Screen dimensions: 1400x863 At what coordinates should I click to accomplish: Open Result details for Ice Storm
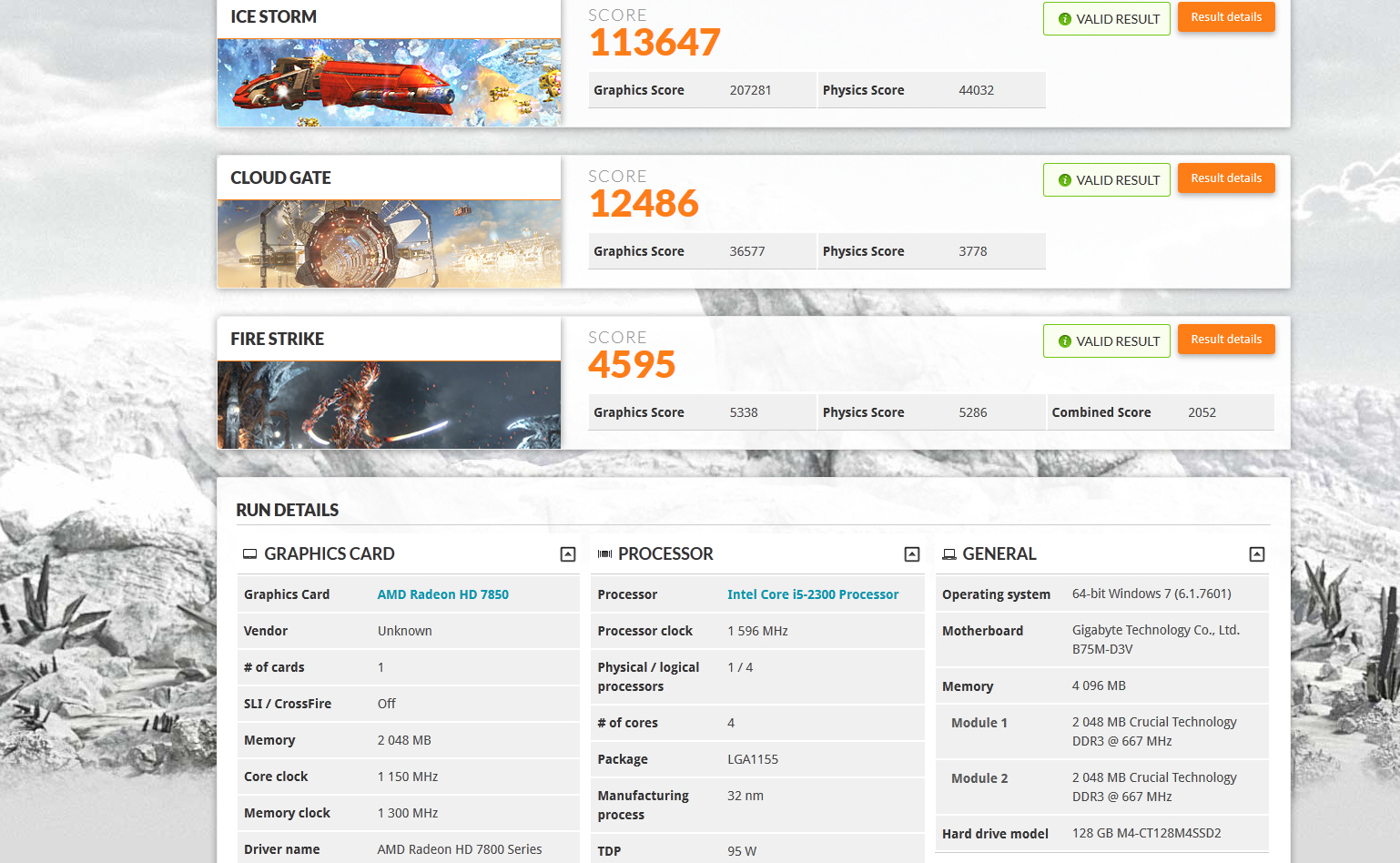[x=1225, y=17]
